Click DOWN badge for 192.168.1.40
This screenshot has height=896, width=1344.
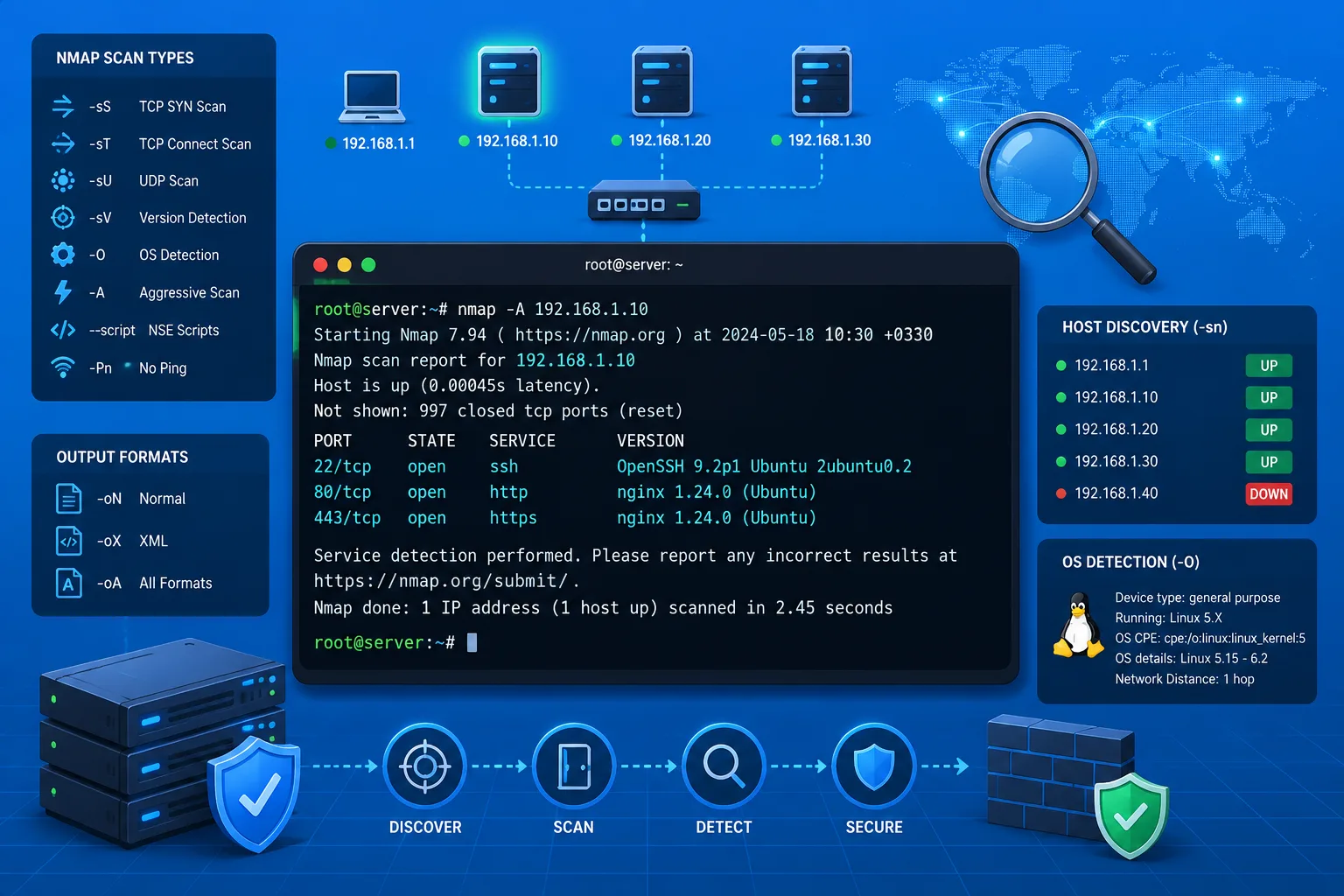(x=1269, y=494)
